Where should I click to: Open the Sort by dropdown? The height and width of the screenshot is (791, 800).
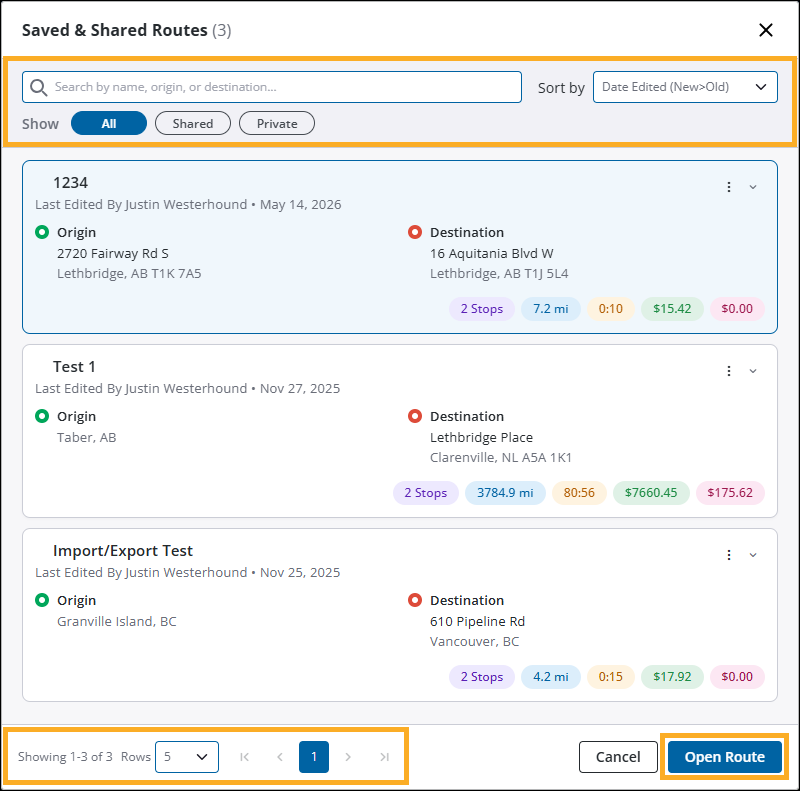(x=685, y=87)
